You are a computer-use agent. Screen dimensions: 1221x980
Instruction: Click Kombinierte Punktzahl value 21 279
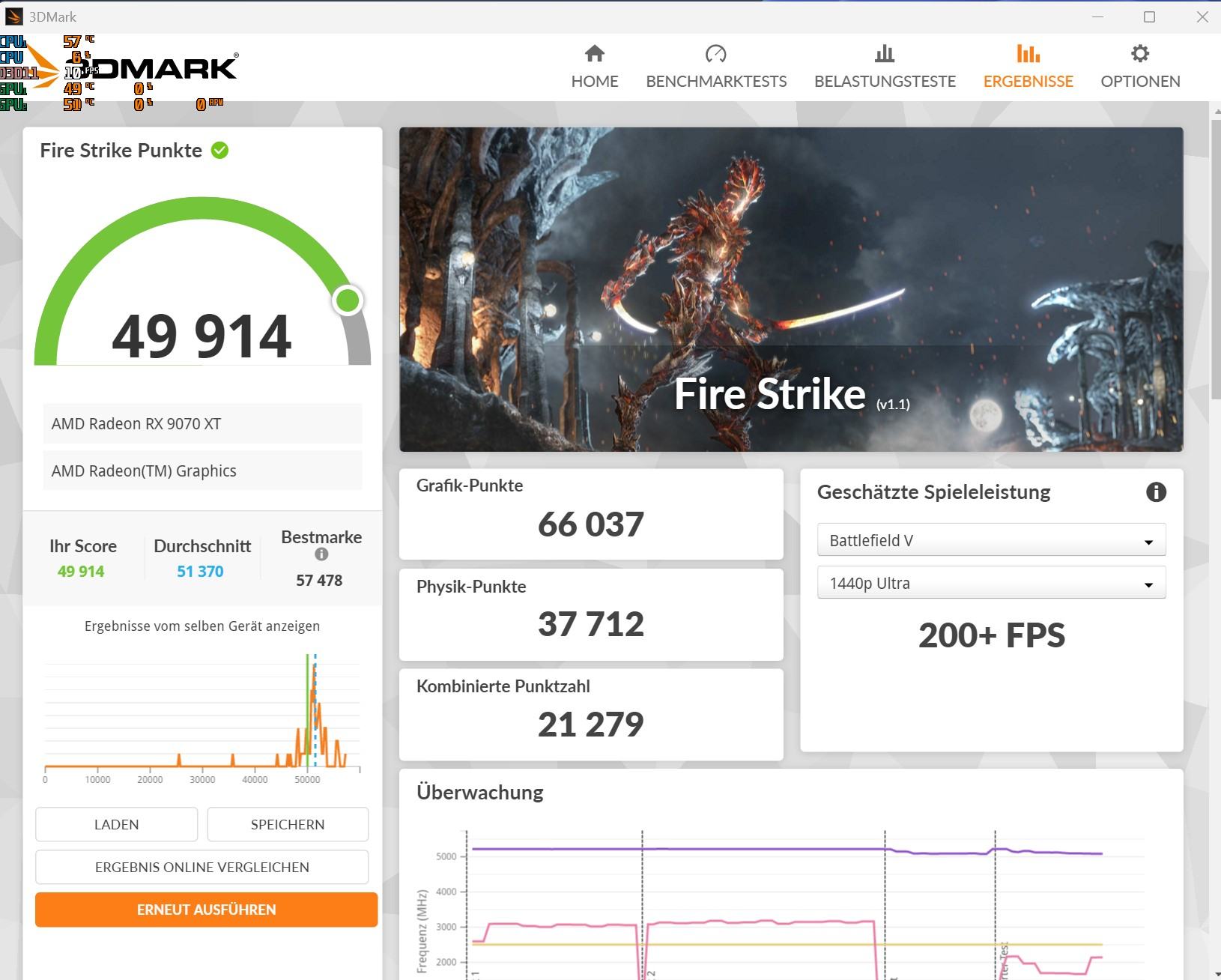tap(591, 725)
